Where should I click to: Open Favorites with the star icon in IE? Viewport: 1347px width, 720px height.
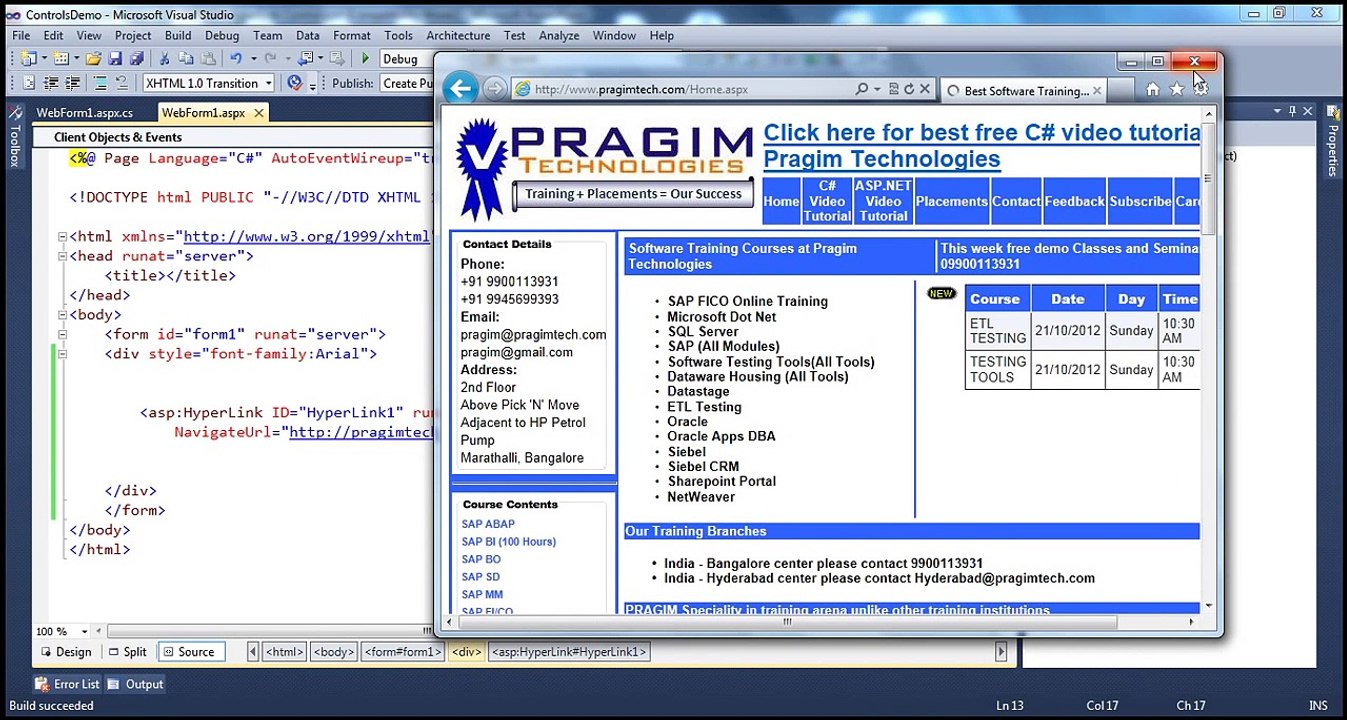pos(1177,89)
